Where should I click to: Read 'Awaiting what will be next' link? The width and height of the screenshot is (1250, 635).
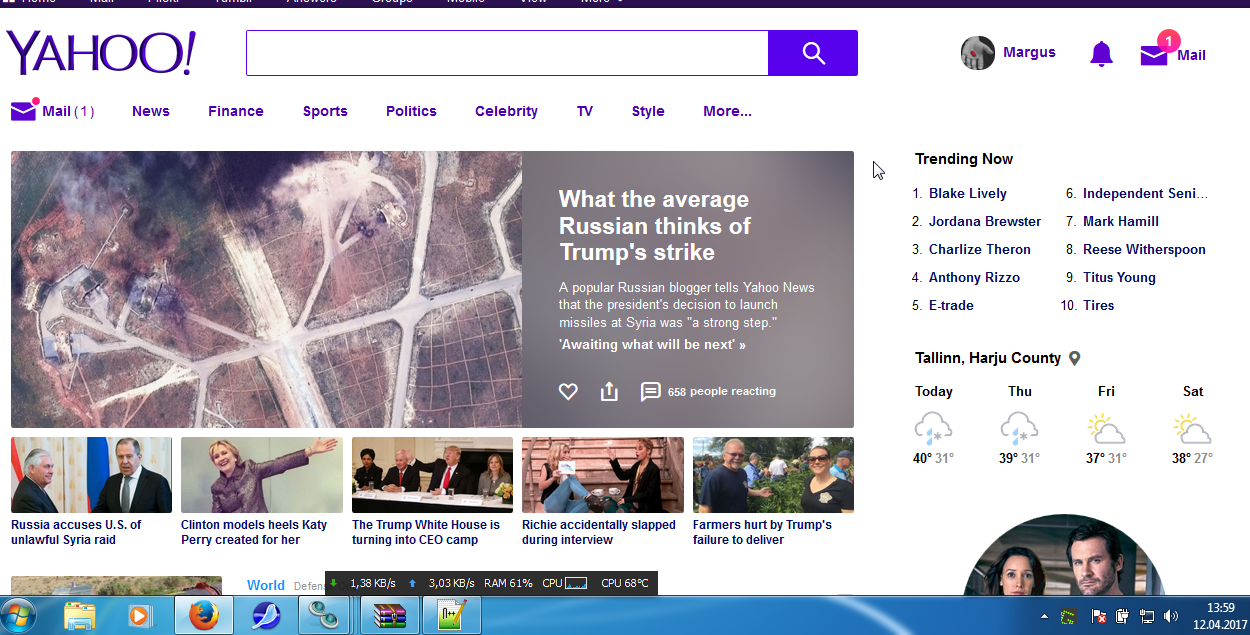coord(652,345)
